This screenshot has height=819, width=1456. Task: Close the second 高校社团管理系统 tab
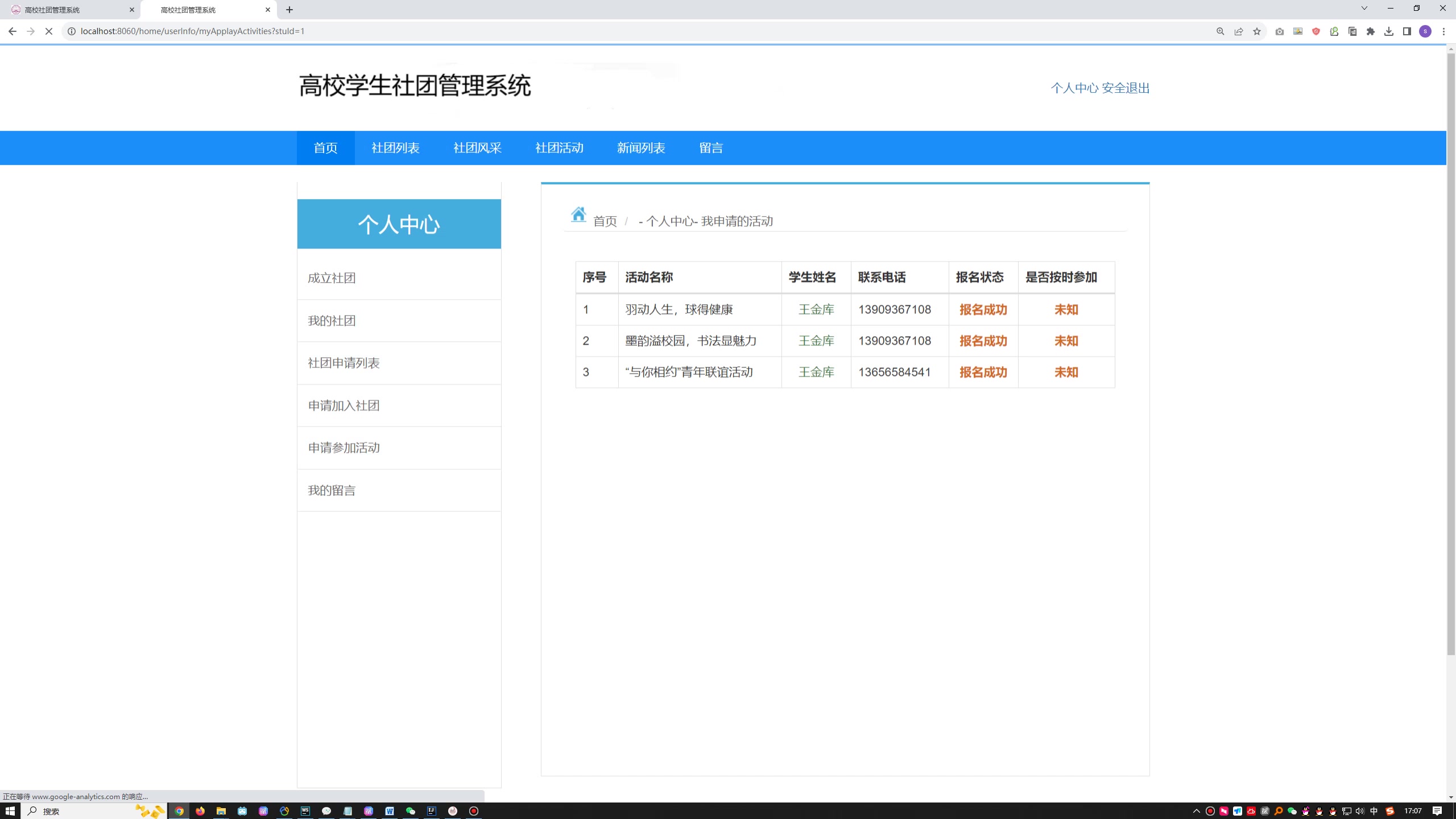[x=268, y=10]
